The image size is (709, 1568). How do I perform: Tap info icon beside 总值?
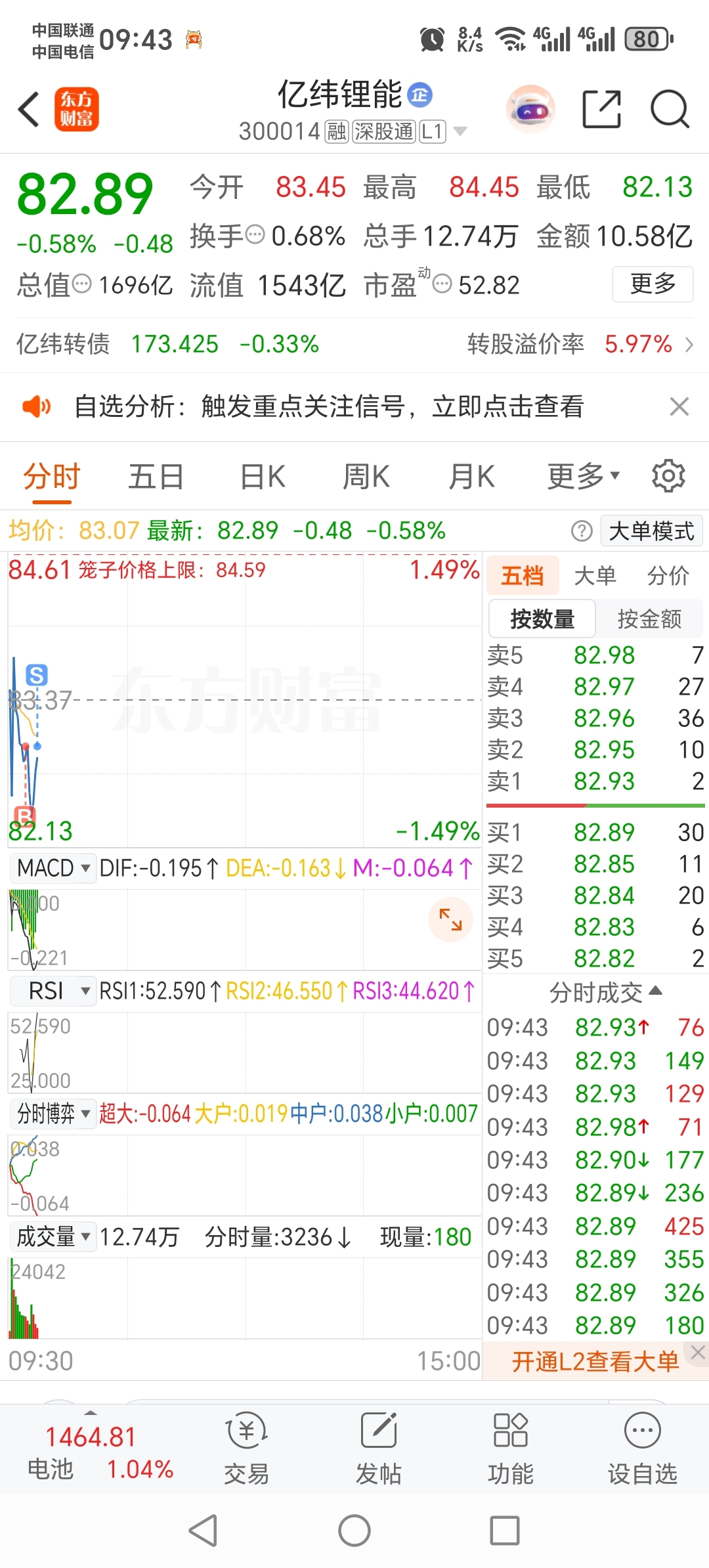[81, 284]
